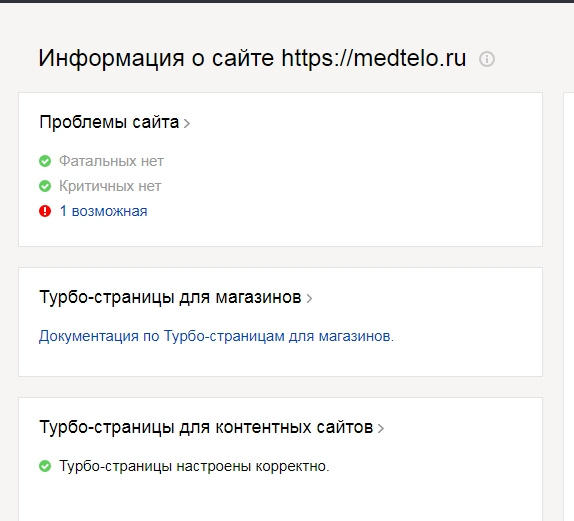Click the green check next to Критичных нет
The width and height of the screenshot is (574, 521).
[x=45, y=186]
